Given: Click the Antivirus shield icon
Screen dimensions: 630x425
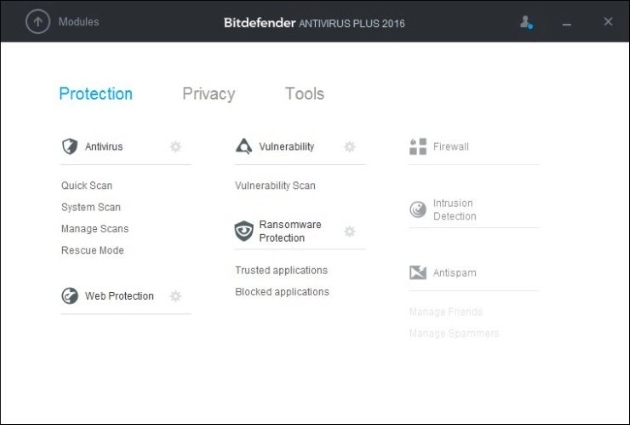Looking at the screenshot, I should 70,146.
